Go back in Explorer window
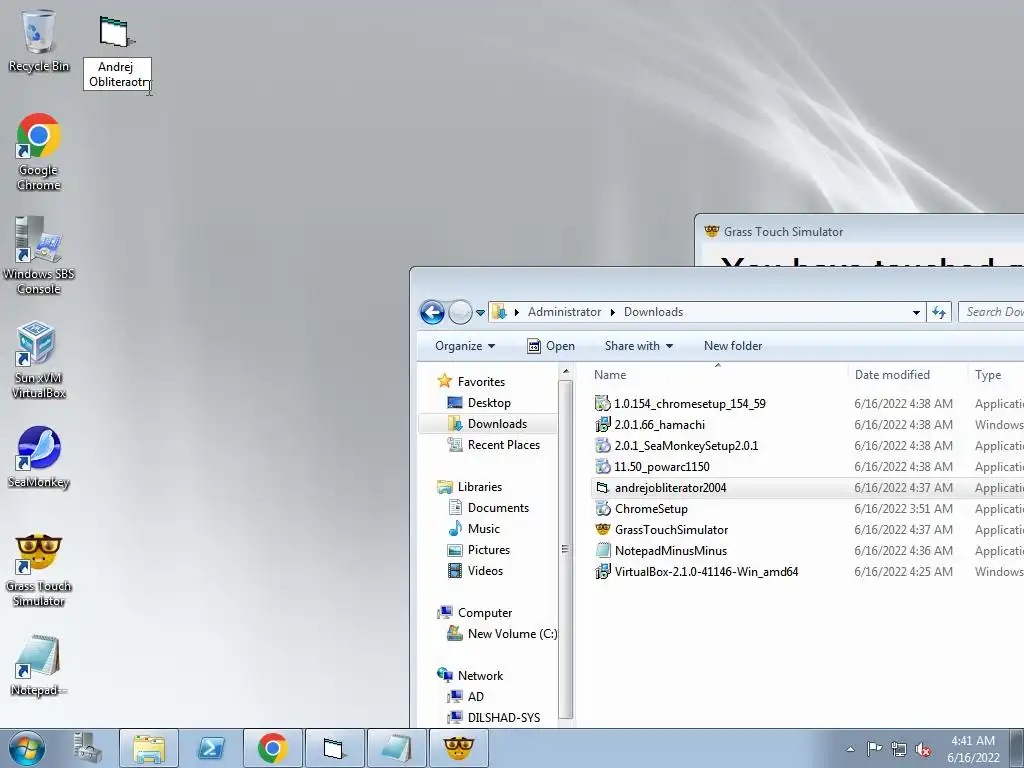1024x768 pixels. pyautogui.click(x=432, y=312)
